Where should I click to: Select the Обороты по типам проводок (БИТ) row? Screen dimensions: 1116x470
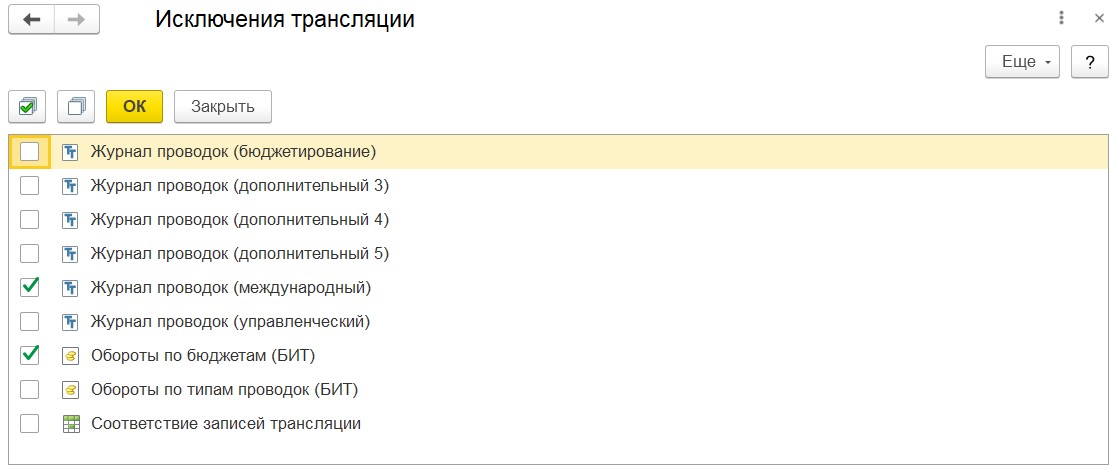tap(224, 390)
